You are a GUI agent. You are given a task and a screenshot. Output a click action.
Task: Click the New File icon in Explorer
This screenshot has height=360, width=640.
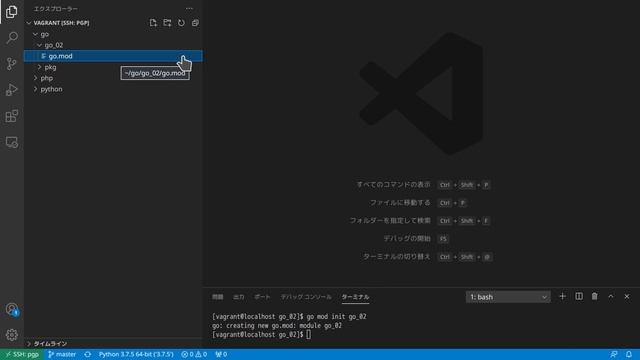point(153,23)
